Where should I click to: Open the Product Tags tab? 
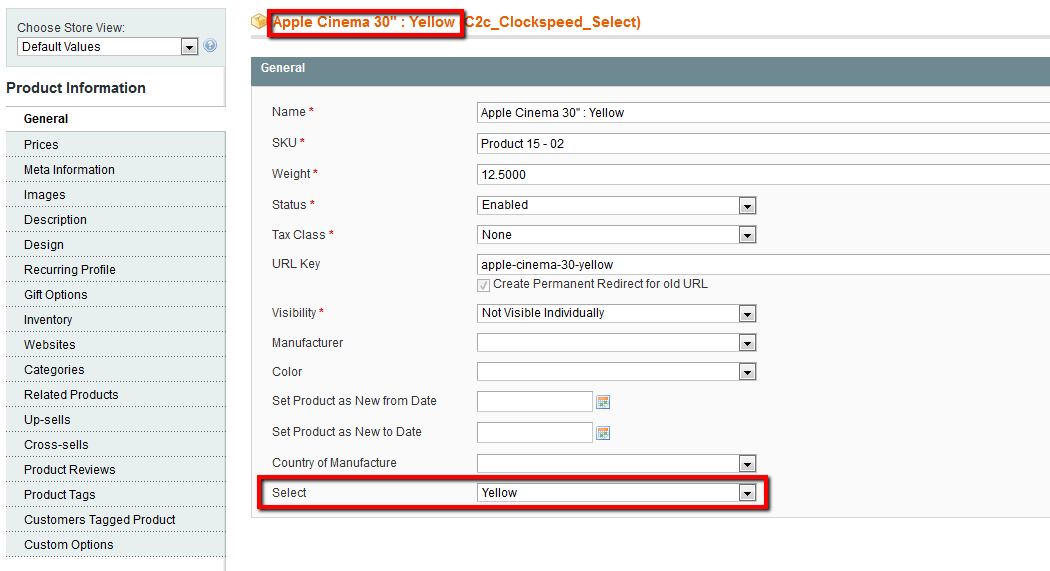tap(116, 495)
